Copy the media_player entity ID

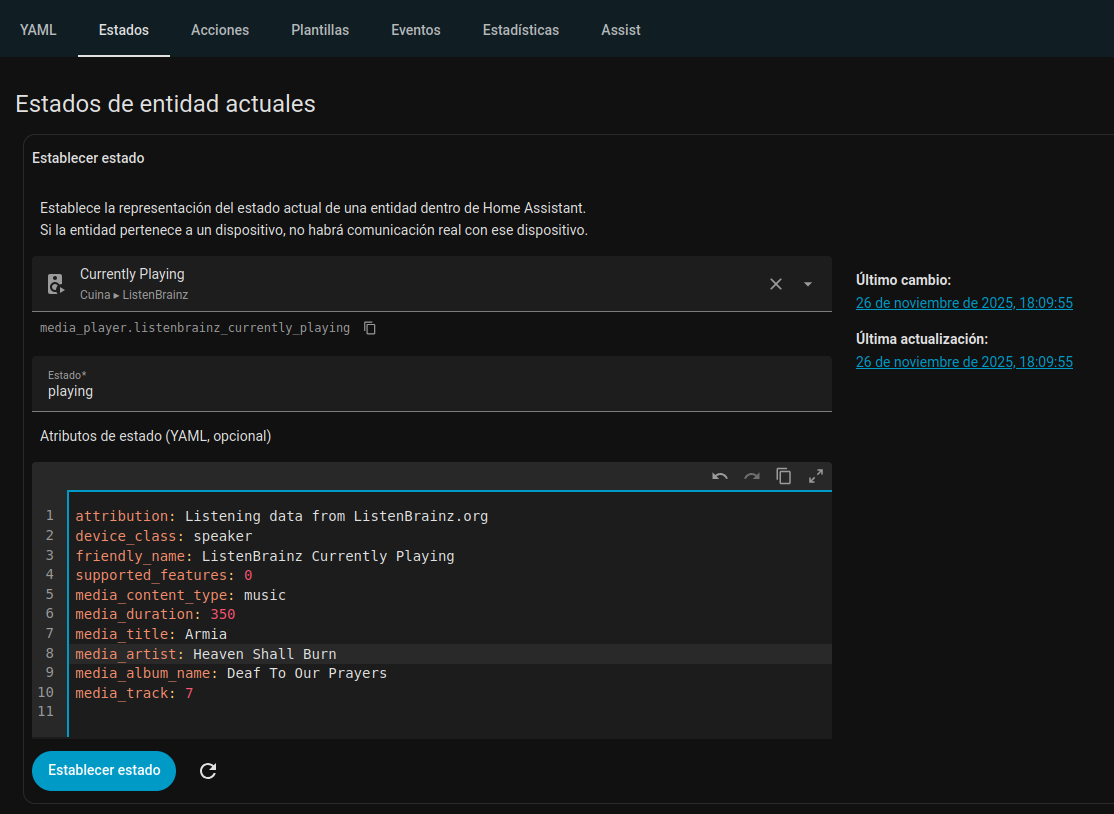(370, 328)
